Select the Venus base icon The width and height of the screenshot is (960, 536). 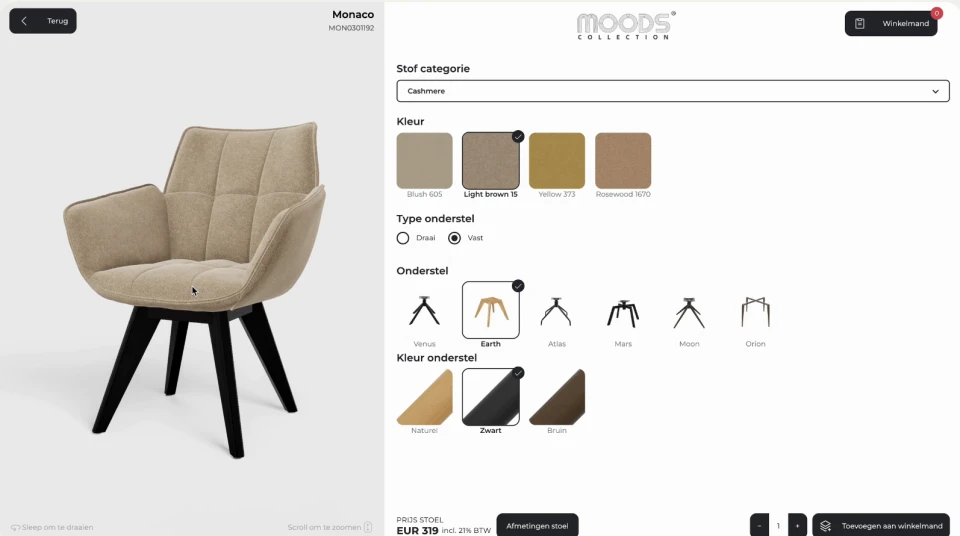[424, 311]
